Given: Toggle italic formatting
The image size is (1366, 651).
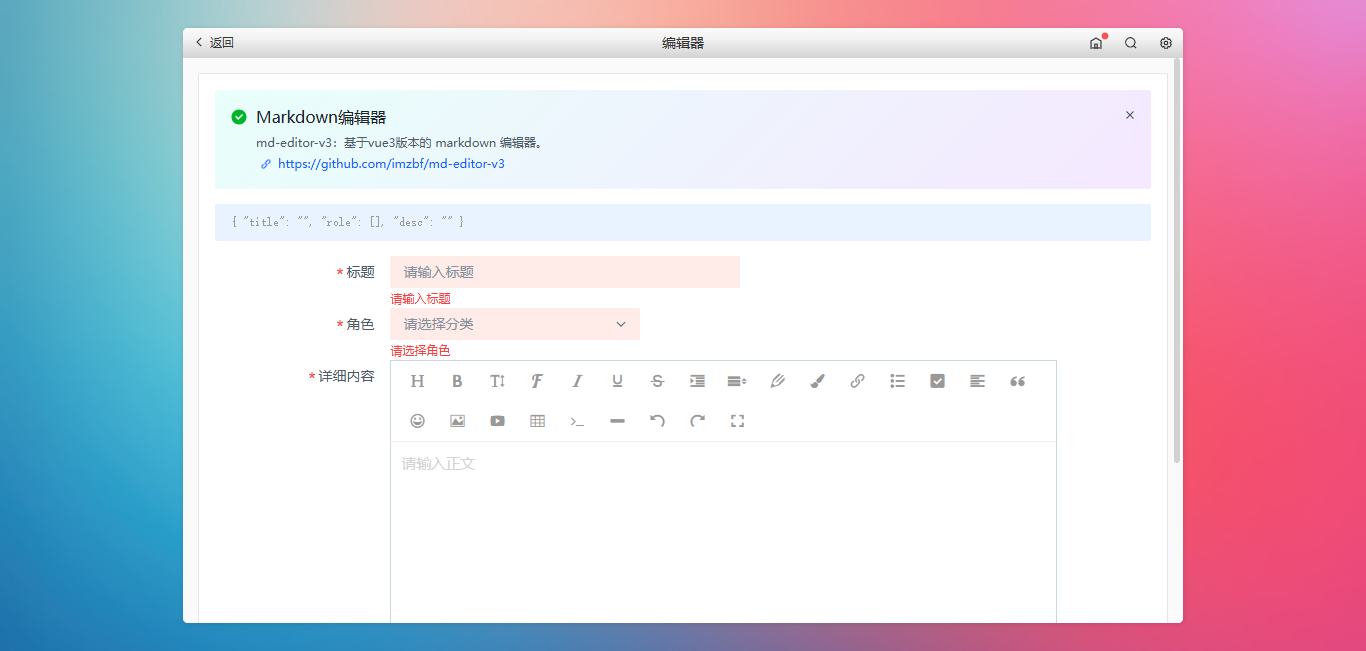Looking at the screenshot, I should tap(577, 381).
